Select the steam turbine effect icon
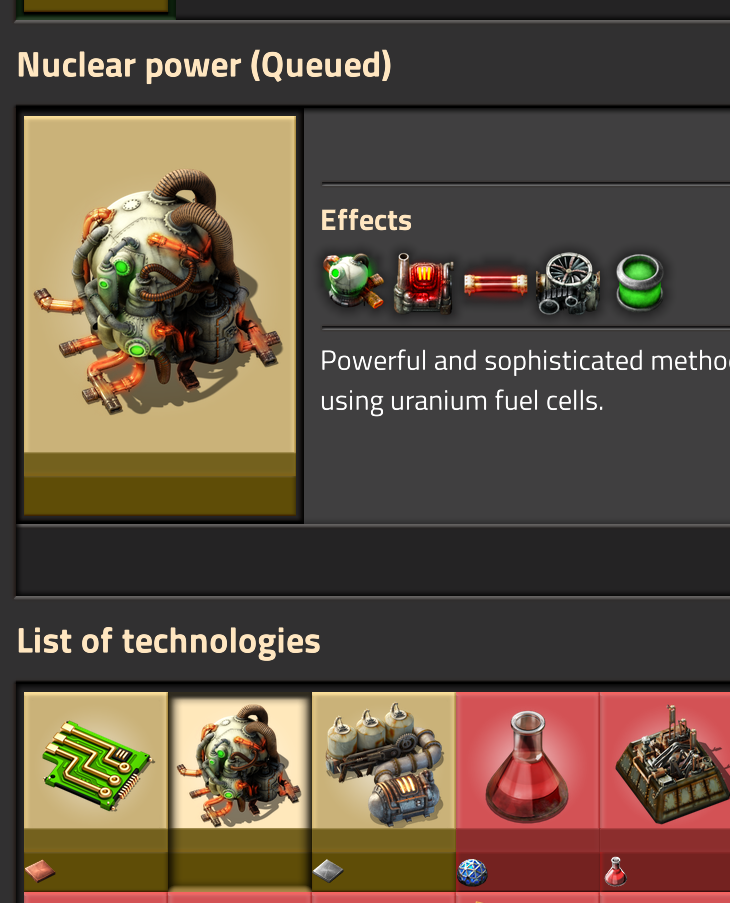 (x=568, y=283)
